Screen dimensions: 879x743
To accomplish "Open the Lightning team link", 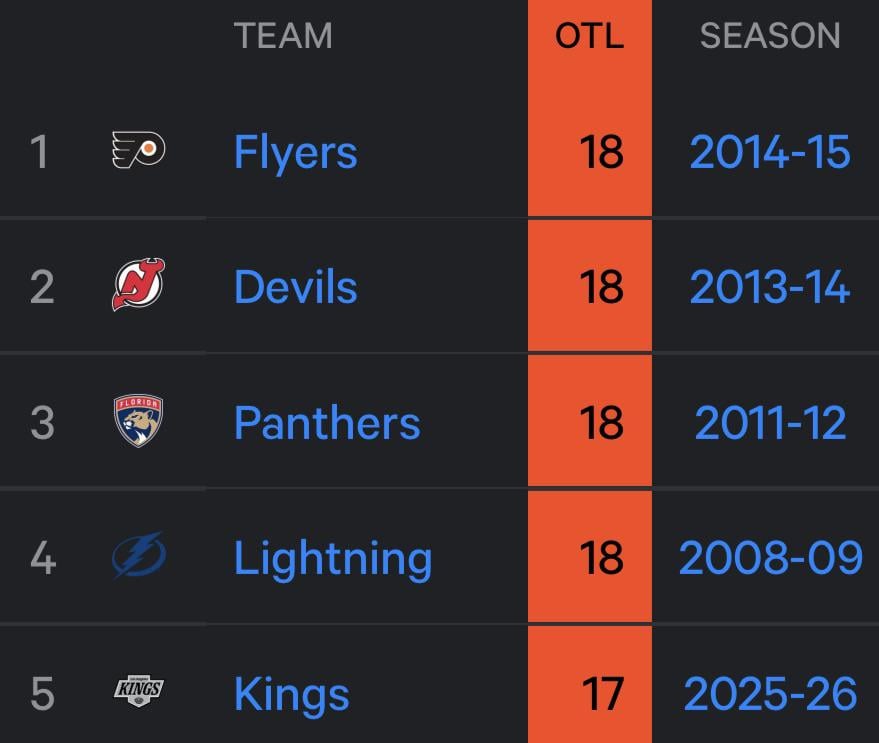I will click(x=333, y=558).
